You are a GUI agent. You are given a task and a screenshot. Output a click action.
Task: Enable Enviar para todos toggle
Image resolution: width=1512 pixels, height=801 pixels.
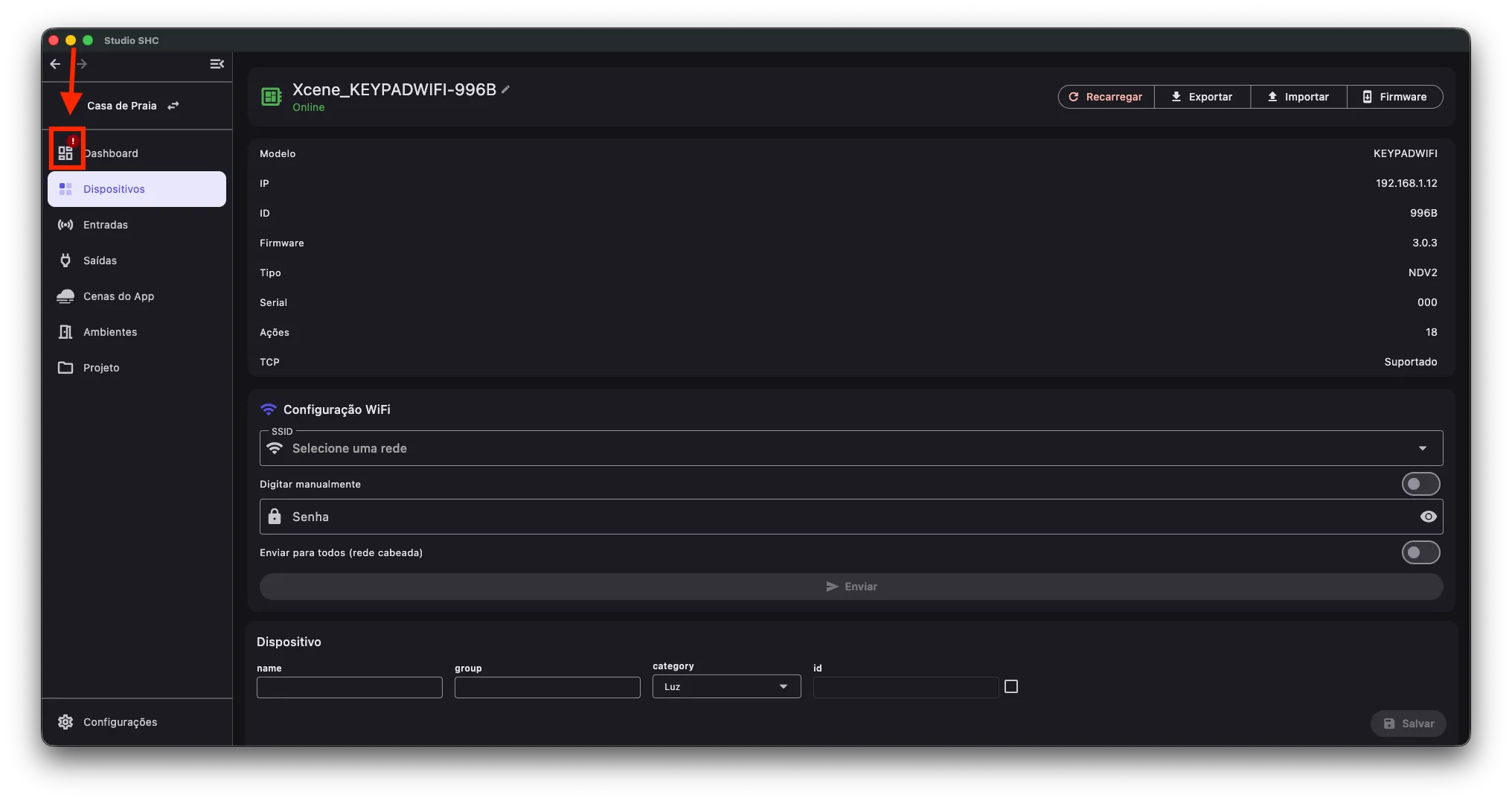[1420, 552]
